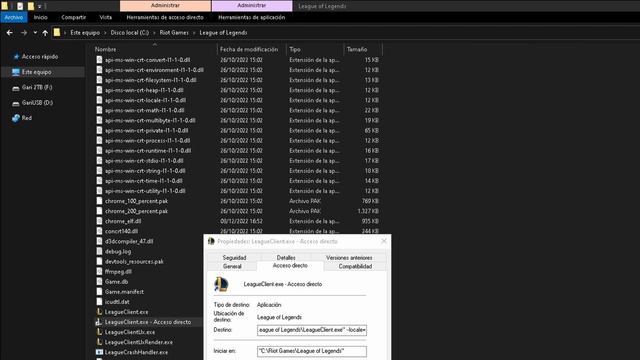Switch to General tab in properties dialog

[x=232, y=267]
